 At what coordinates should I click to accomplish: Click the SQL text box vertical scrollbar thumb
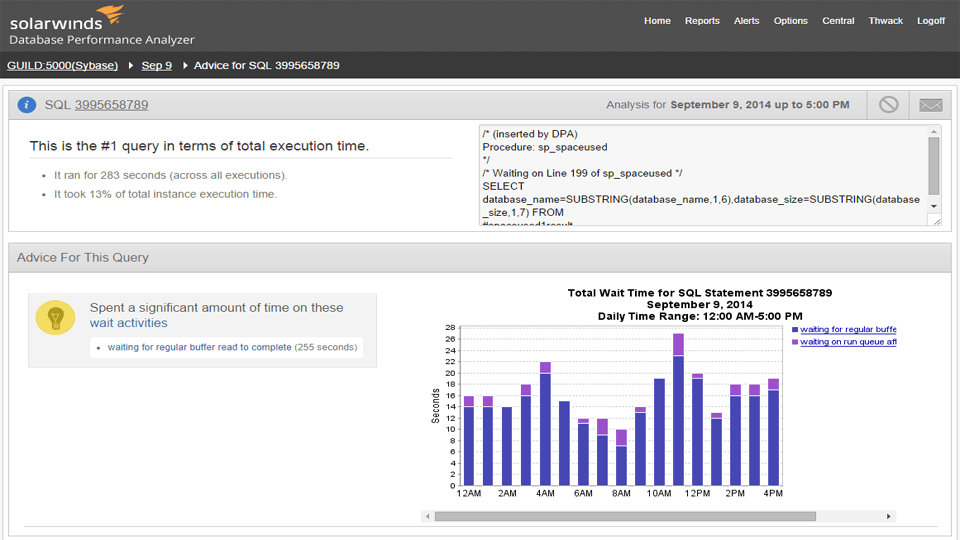934,166
